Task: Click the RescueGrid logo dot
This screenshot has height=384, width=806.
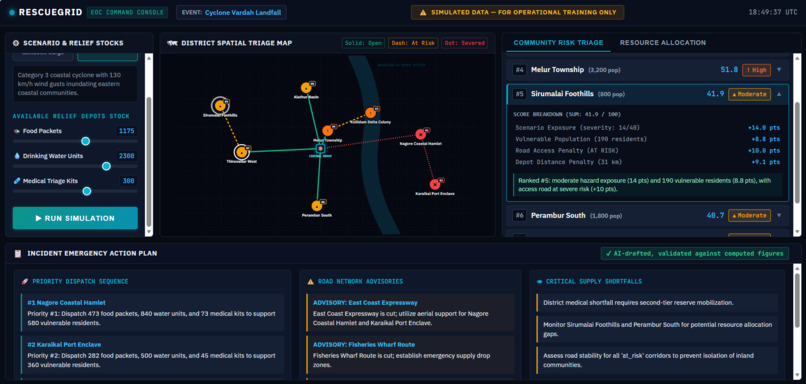Action: [12, 12]
